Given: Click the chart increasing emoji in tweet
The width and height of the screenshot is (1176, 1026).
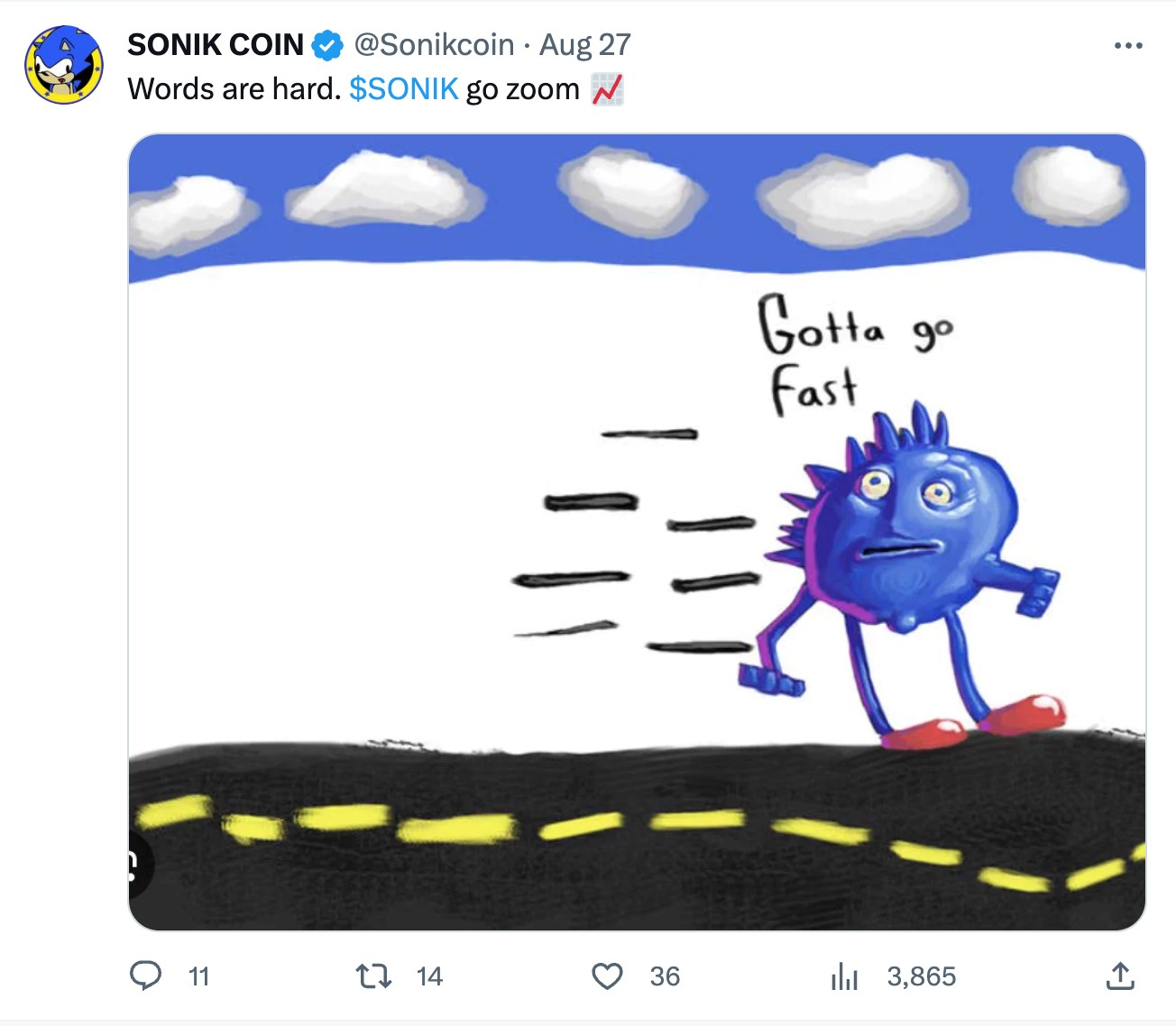Looking at the screenshot, I should point(607,89).
